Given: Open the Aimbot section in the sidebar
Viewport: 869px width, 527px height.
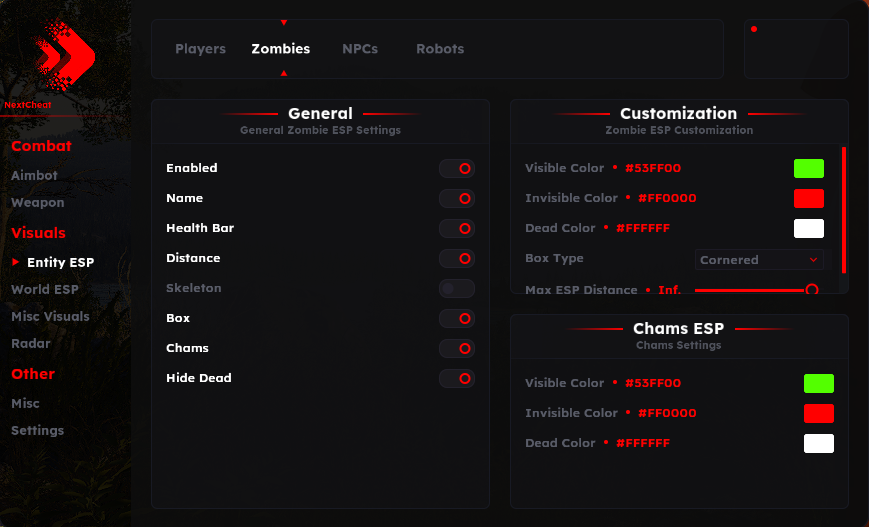Looking at the screenshot, I should pos(34,175).
